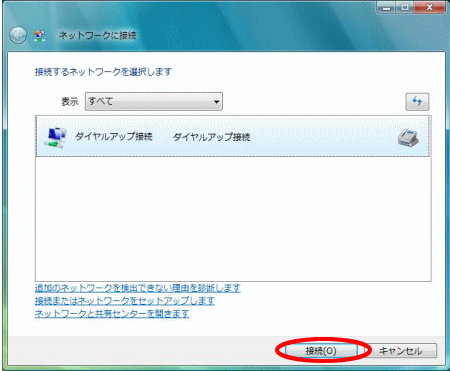Screen dimensions: 450x371
Task: Open link to diagnose undetected networks
Action: point(138,288)
